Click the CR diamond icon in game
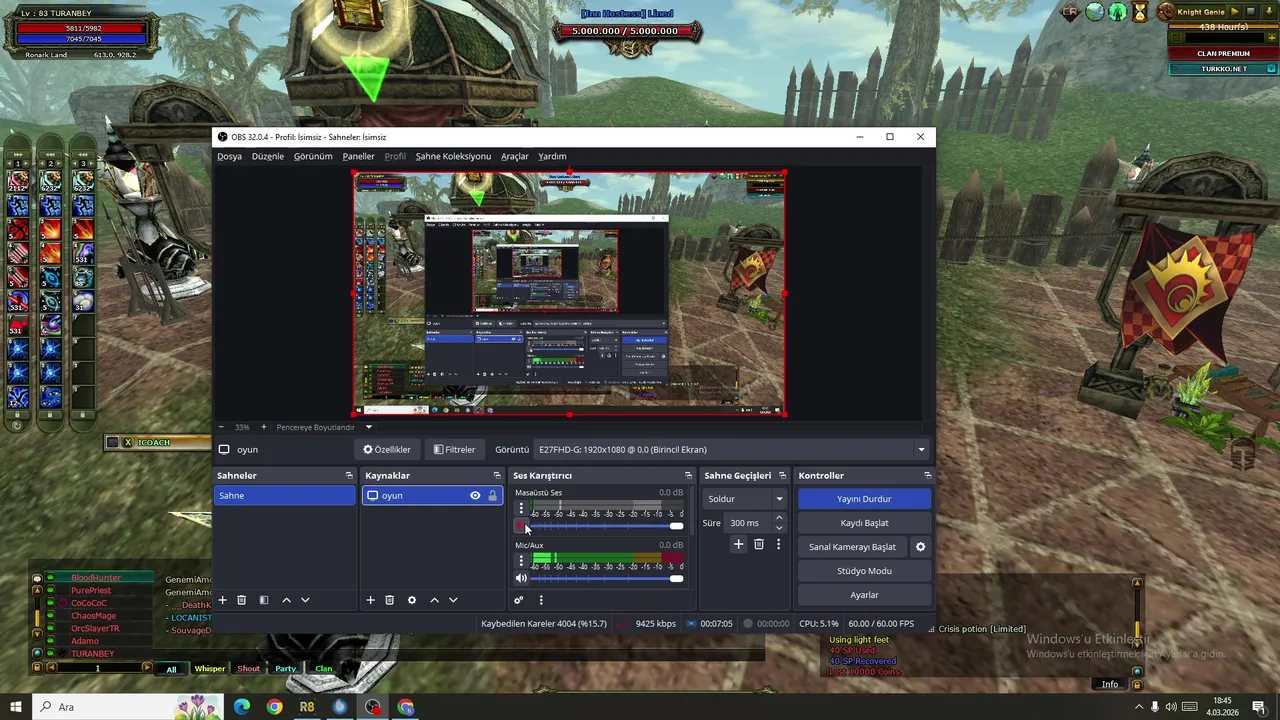This screenshot has width=1280, height=720. coord(1070,12)
